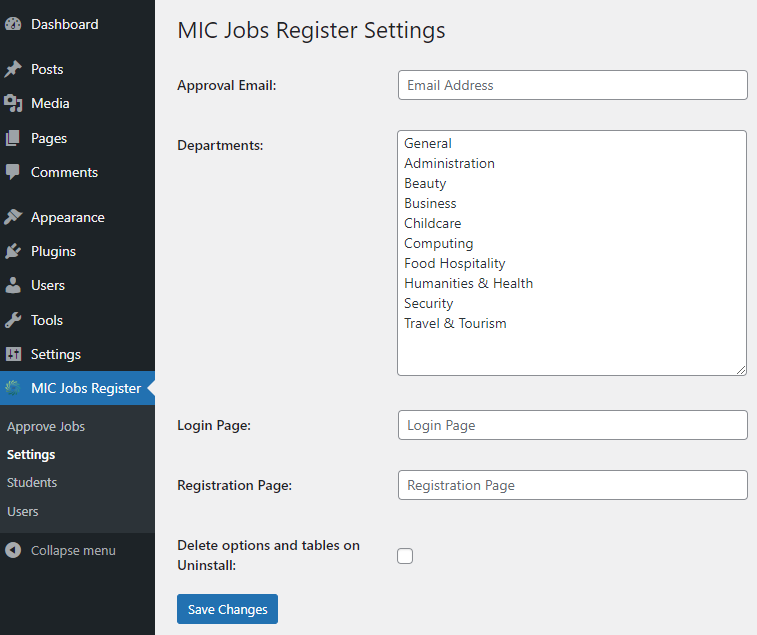The image size is (757, 635).
Task: Click the Pages icon in sidebar
Action: click(13, 138)
